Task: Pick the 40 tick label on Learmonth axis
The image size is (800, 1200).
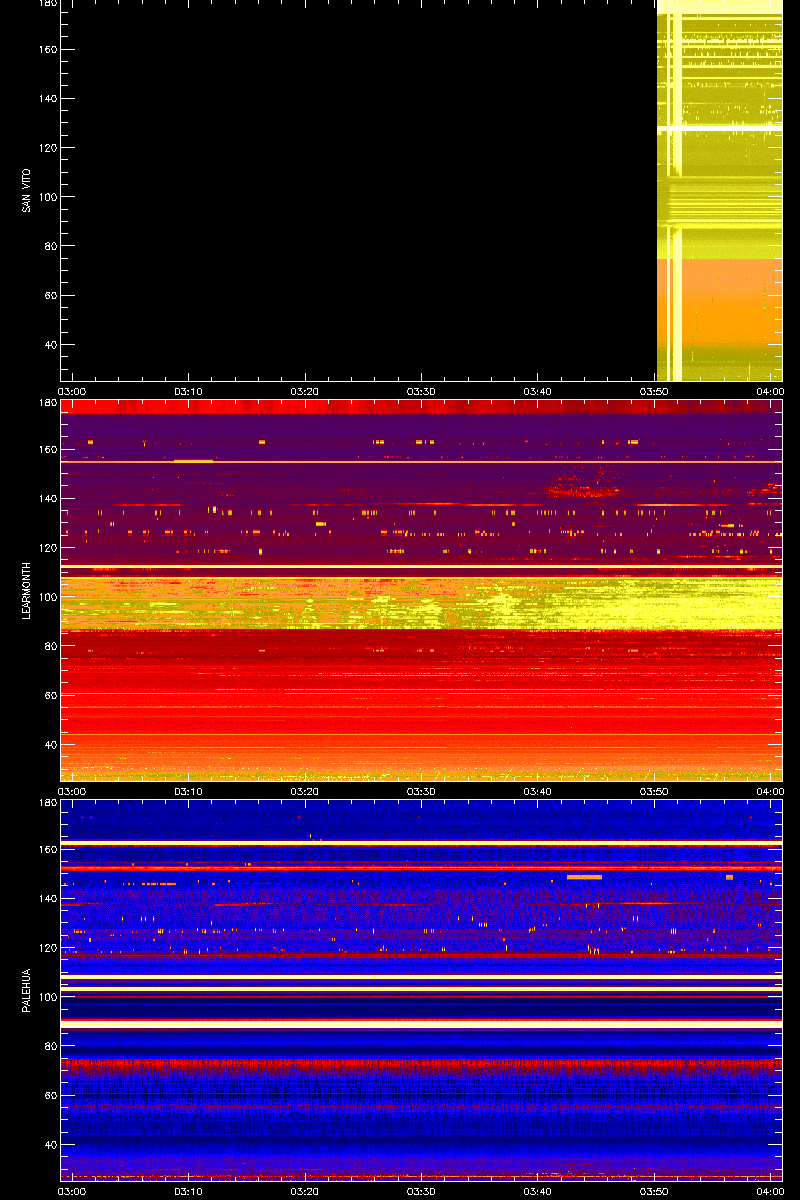Action: coord(50,745)
